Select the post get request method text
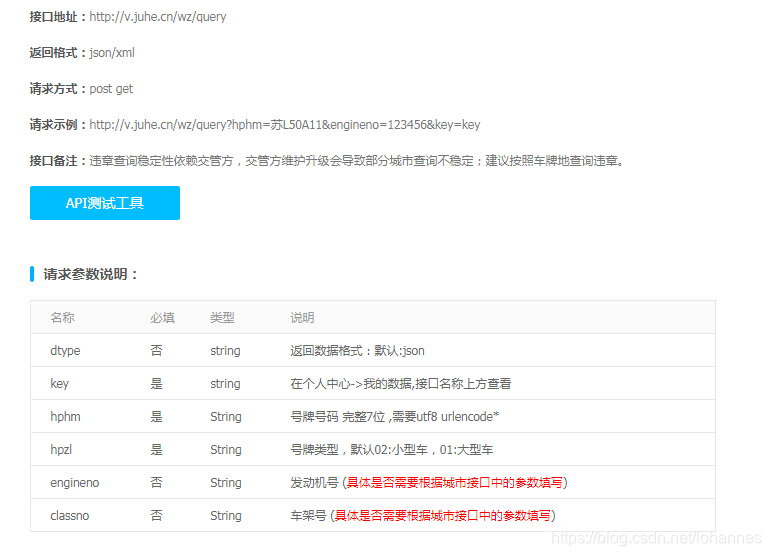 (x=111, y=89)
